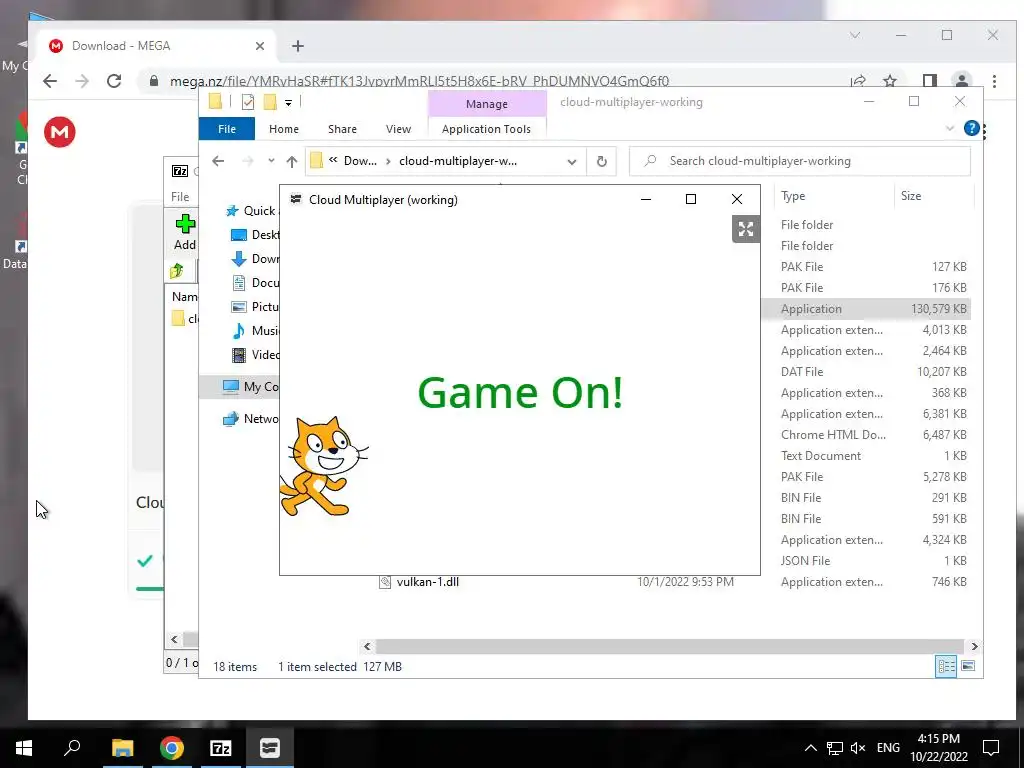This screenshot has height=768, width=1024.
Task: Click the Properties quick access toolbar icon
Action: click(x=248, y=102)
